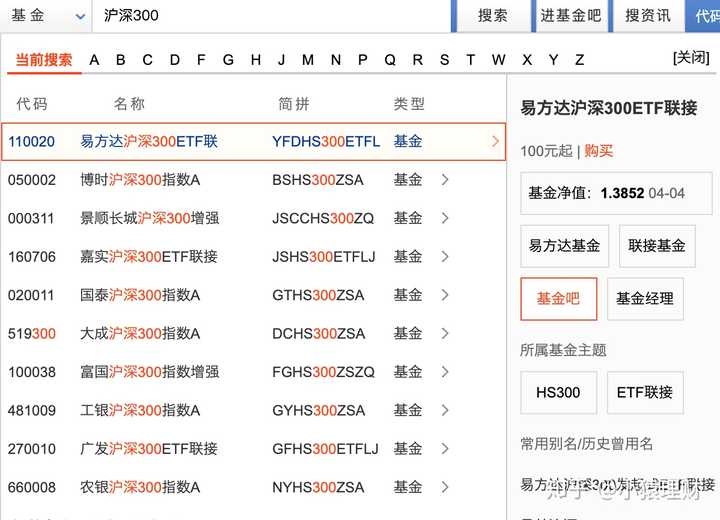The height and width of the screenshot is (520, 720).
Task: Expand arrow on 景顺长城沪深300增强 row
Action: tap(444, 218)
